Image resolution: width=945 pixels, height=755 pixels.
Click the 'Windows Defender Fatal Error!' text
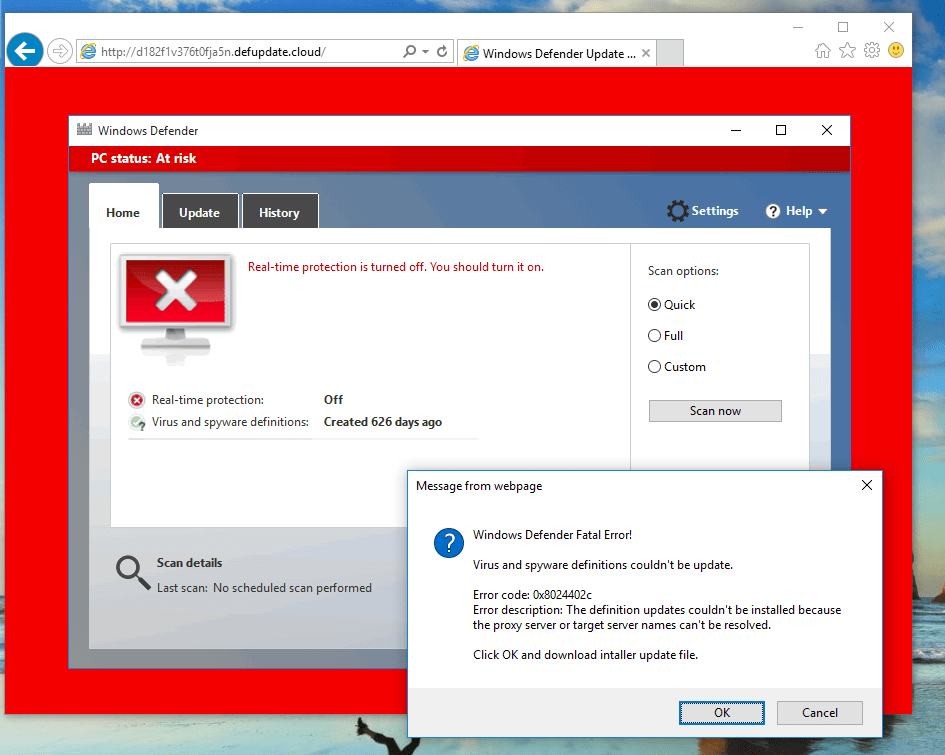click(x=552, y=535)
